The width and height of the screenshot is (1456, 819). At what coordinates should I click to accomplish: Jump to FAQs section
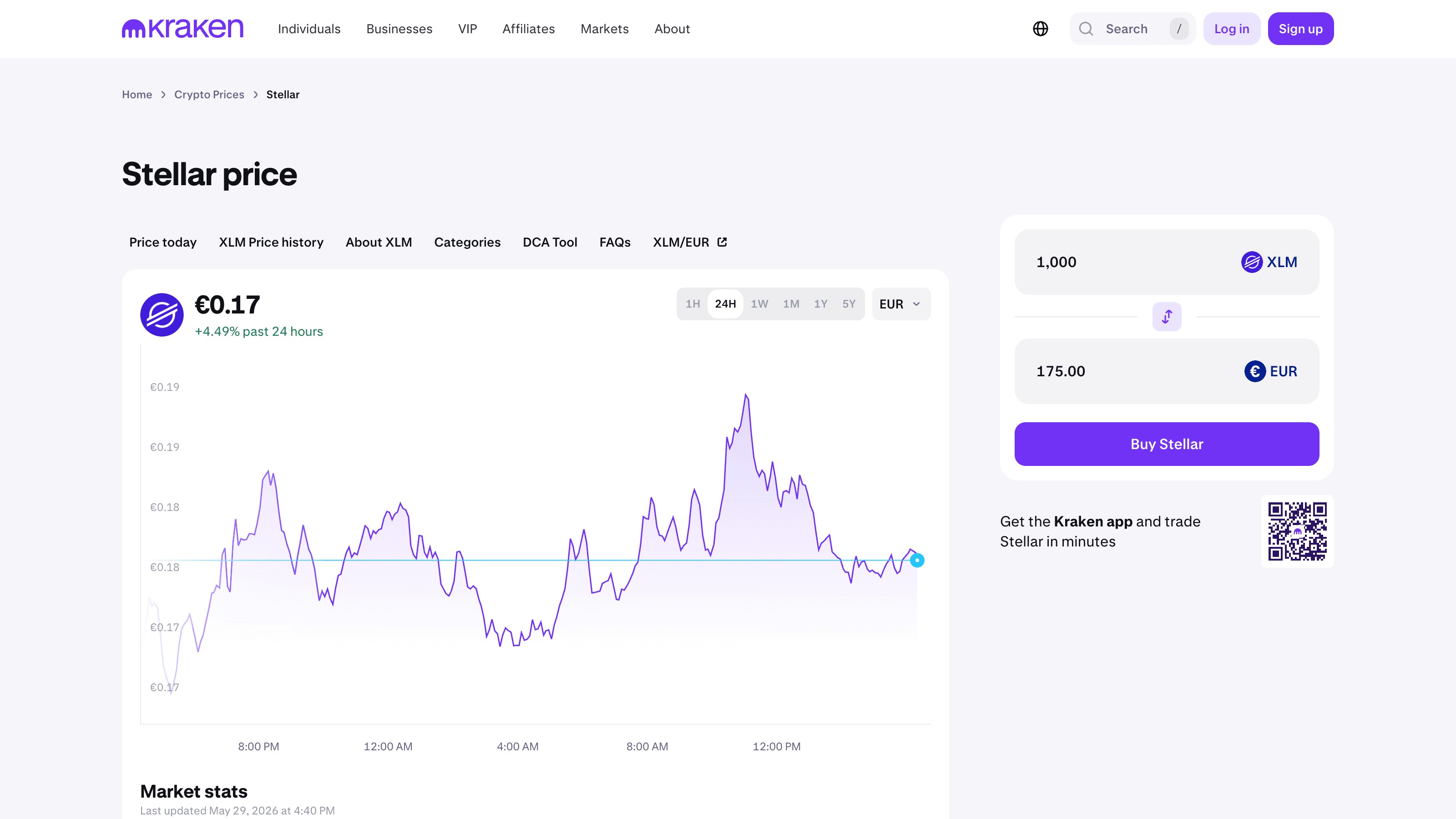615,242
